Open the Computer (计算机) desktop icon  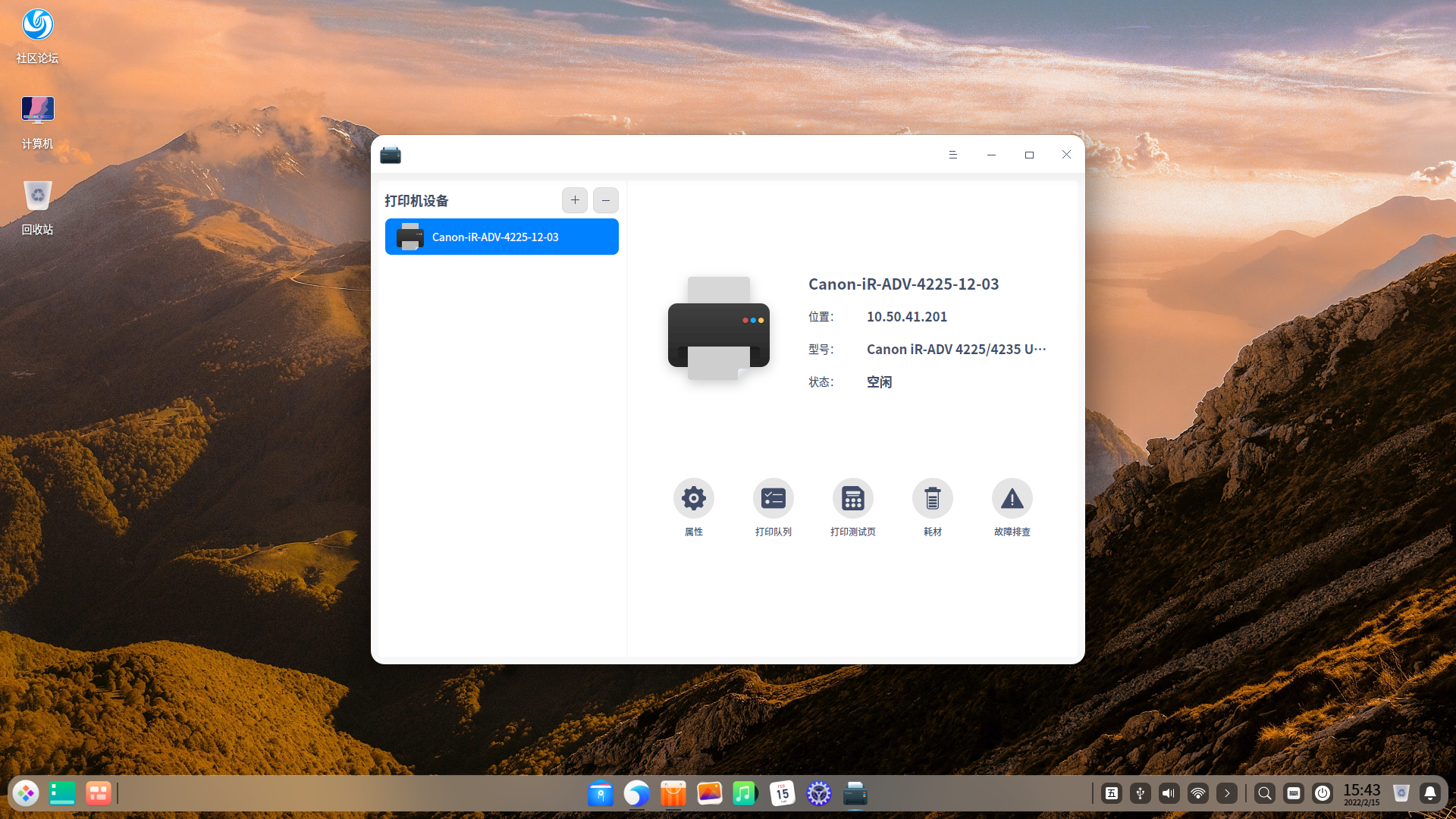pyautogui.click(x=37, y=121)
